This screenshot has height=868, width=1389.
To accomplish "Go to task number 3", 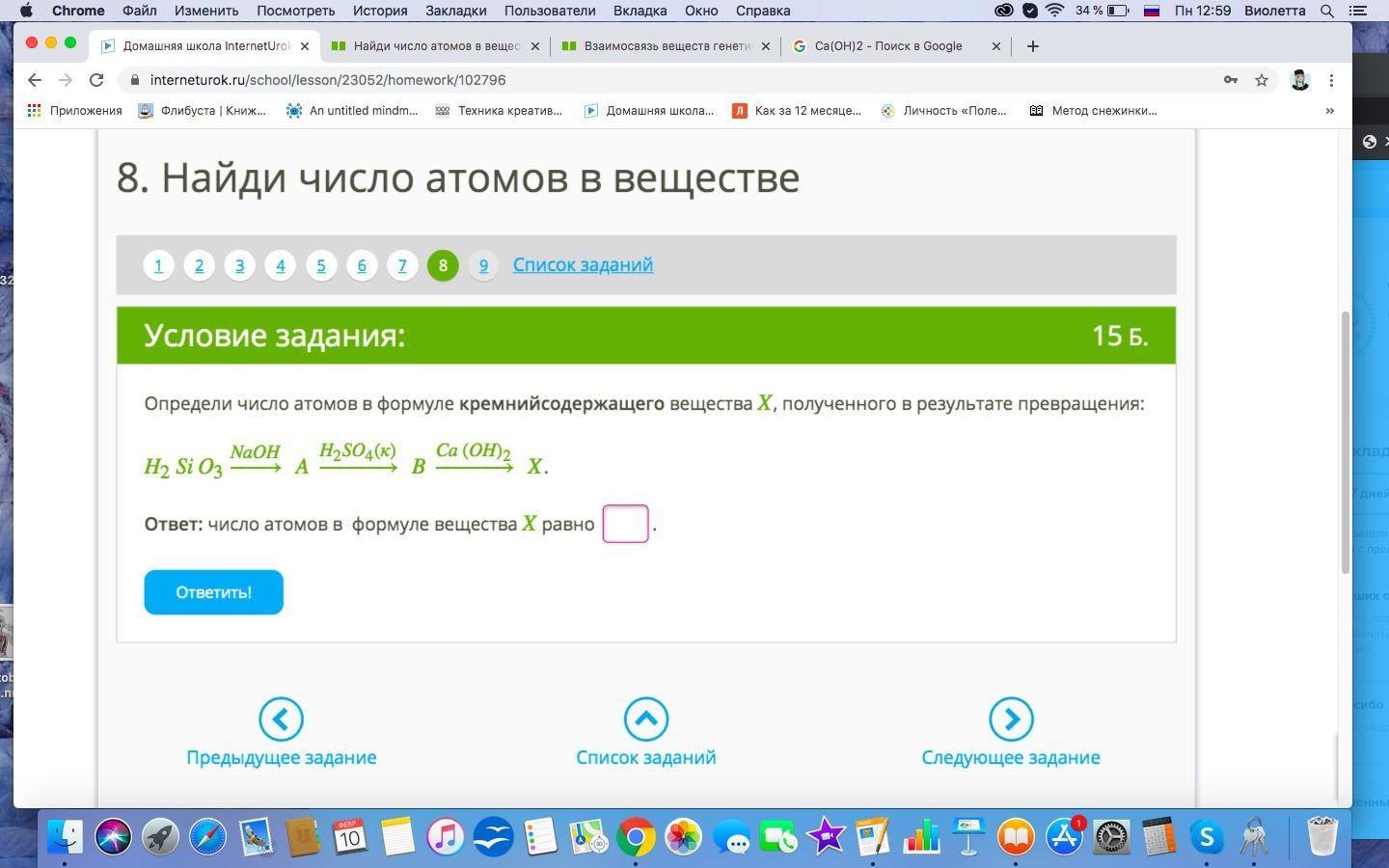I will (240, 265).
